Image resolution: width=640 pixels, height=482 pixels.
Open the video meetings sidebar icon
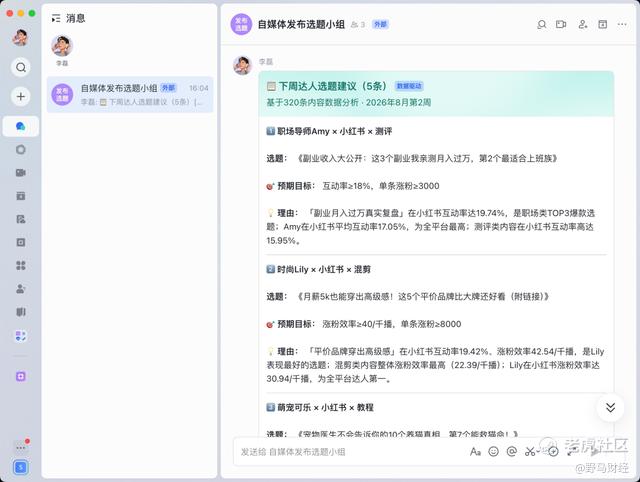click(21, 173)
